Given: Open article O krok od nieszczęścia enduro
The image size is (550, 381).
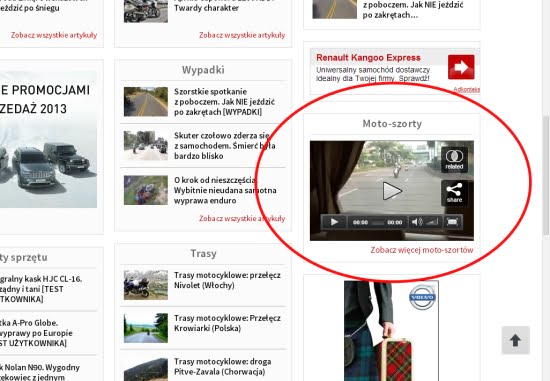Looking at the screenshot, I should [x=225, y=190].
